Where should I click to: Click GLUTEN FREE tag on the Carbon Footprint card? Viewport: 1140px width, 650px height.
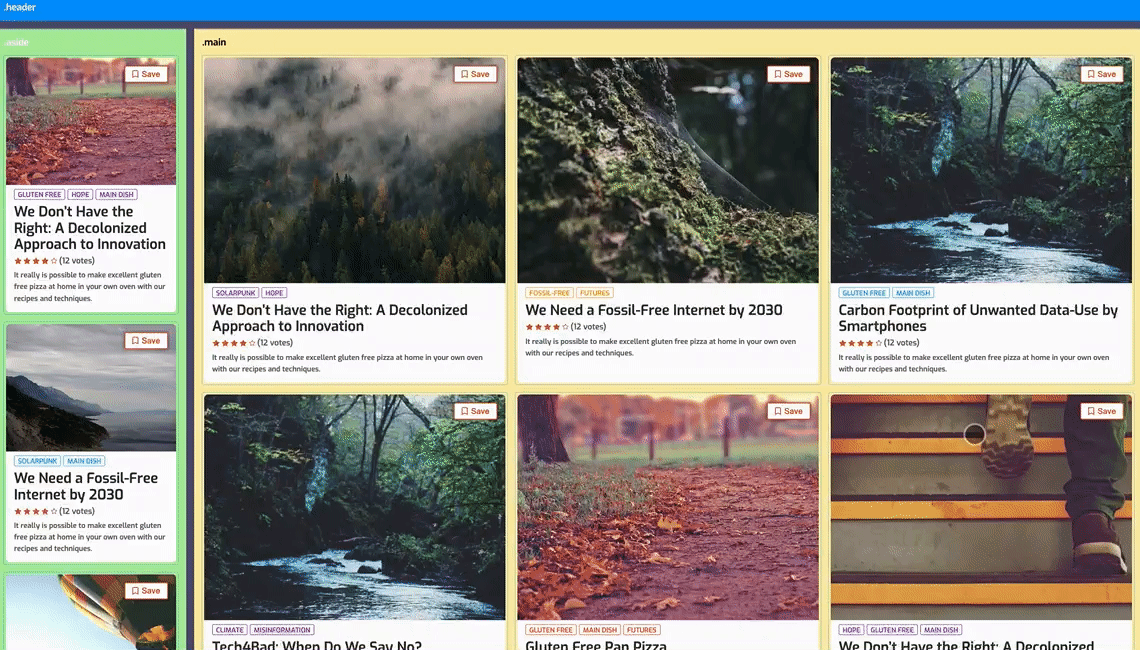click(864, 293)
